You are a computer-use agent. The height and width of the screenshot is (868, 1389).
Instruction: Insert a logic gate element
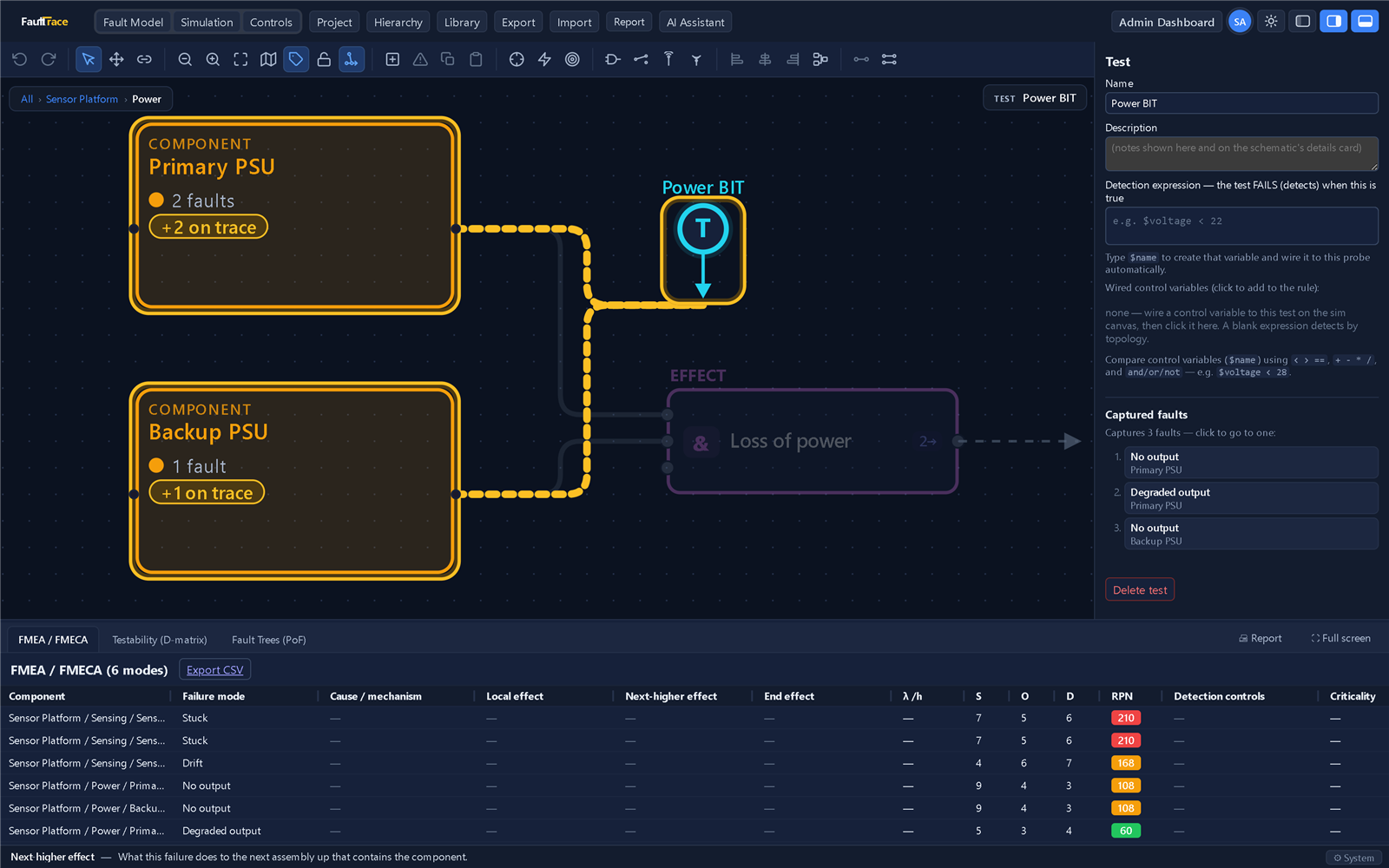pyautogui.click(x=613, y=59)
